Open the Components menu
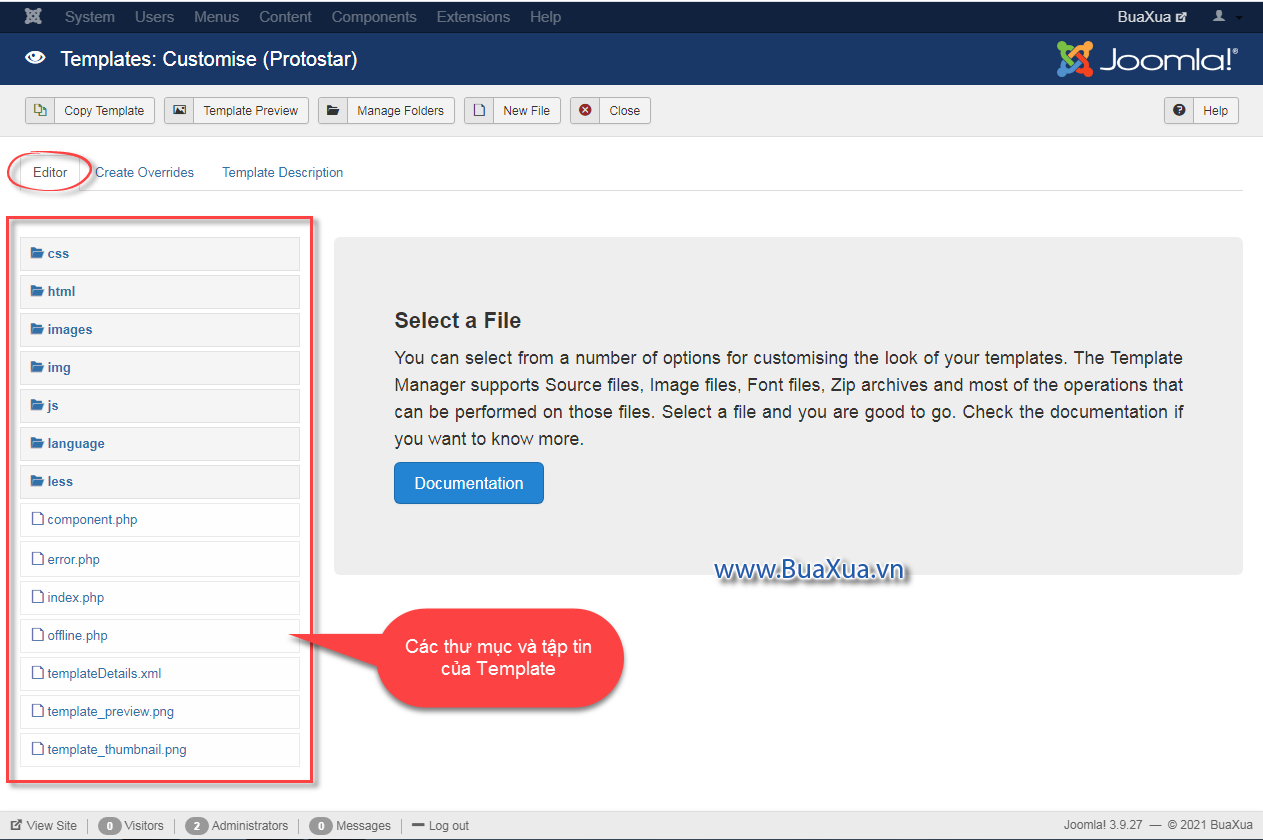The image size is (1263, 840). coord(374,17)
